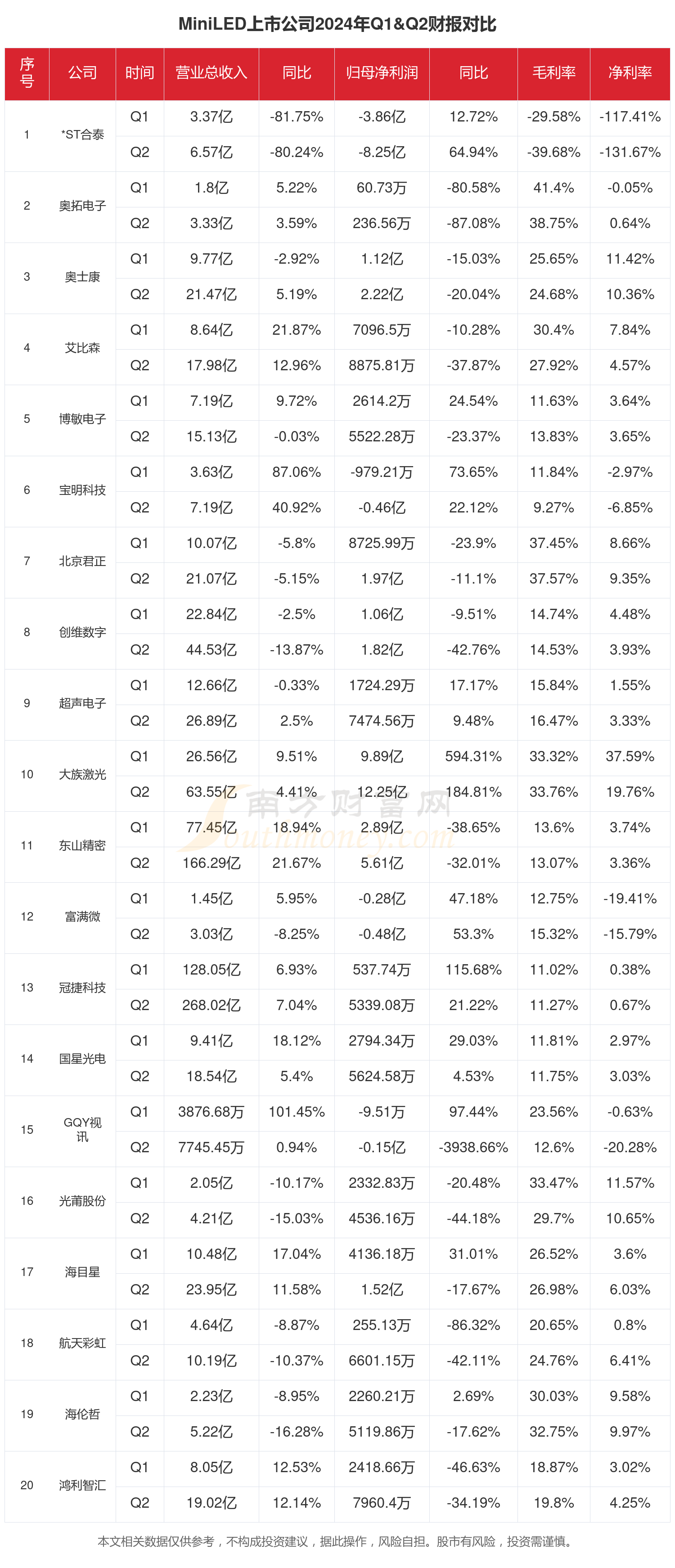Click the 8875.81万 net profit cell
The height and width of the screenshot is (1568, 675).
[382, 366]
